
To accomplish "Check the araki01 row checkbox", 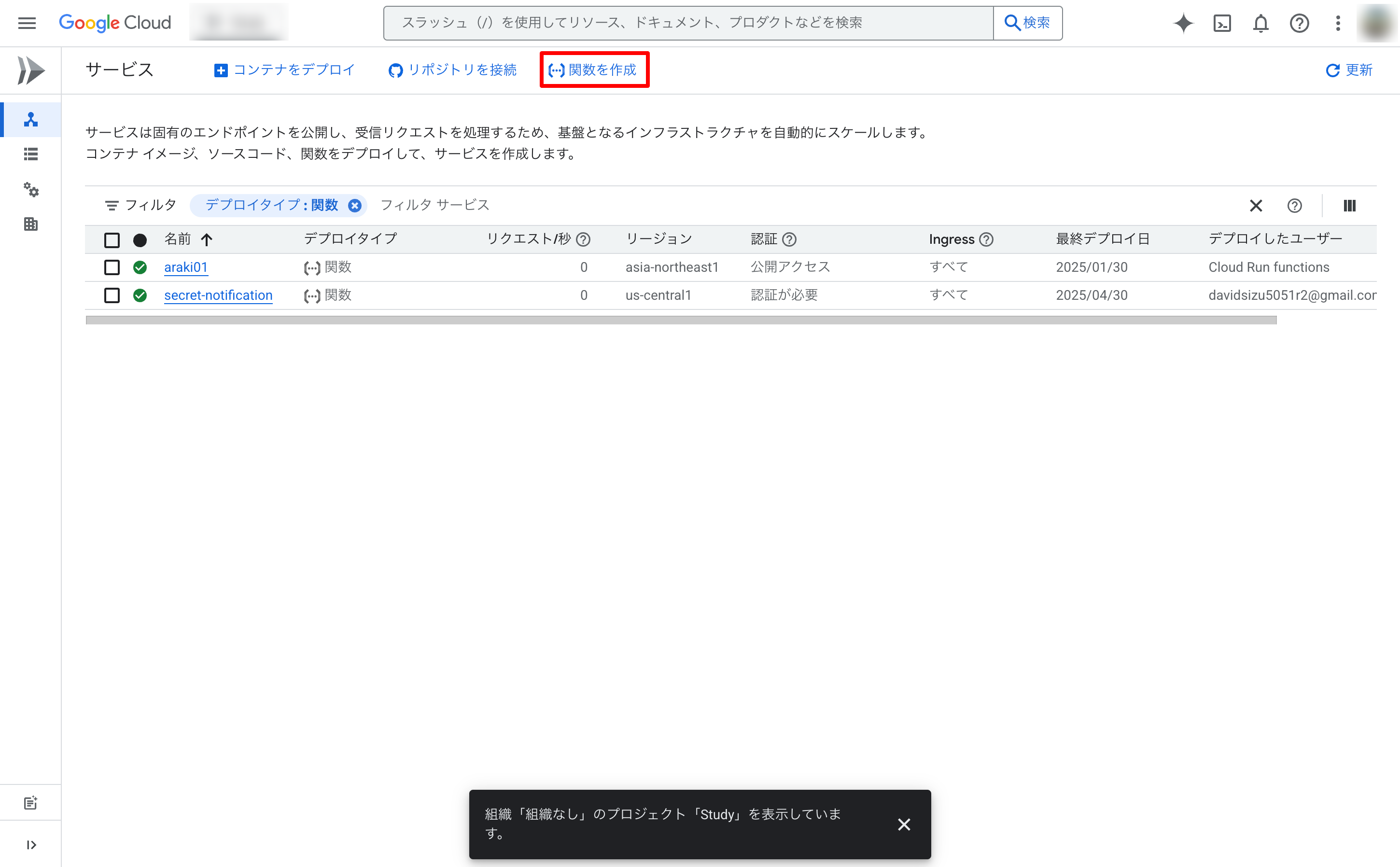I will (x=112, y=267).
